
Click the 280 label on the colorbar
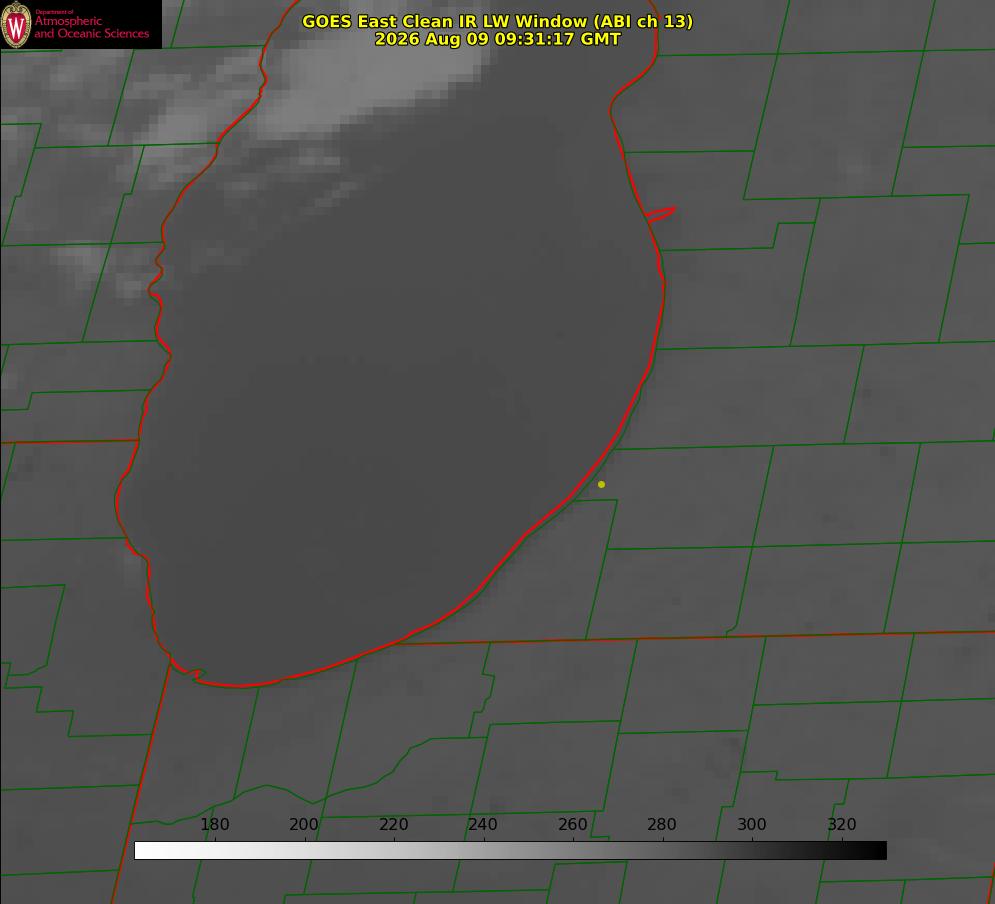[662, 824]
